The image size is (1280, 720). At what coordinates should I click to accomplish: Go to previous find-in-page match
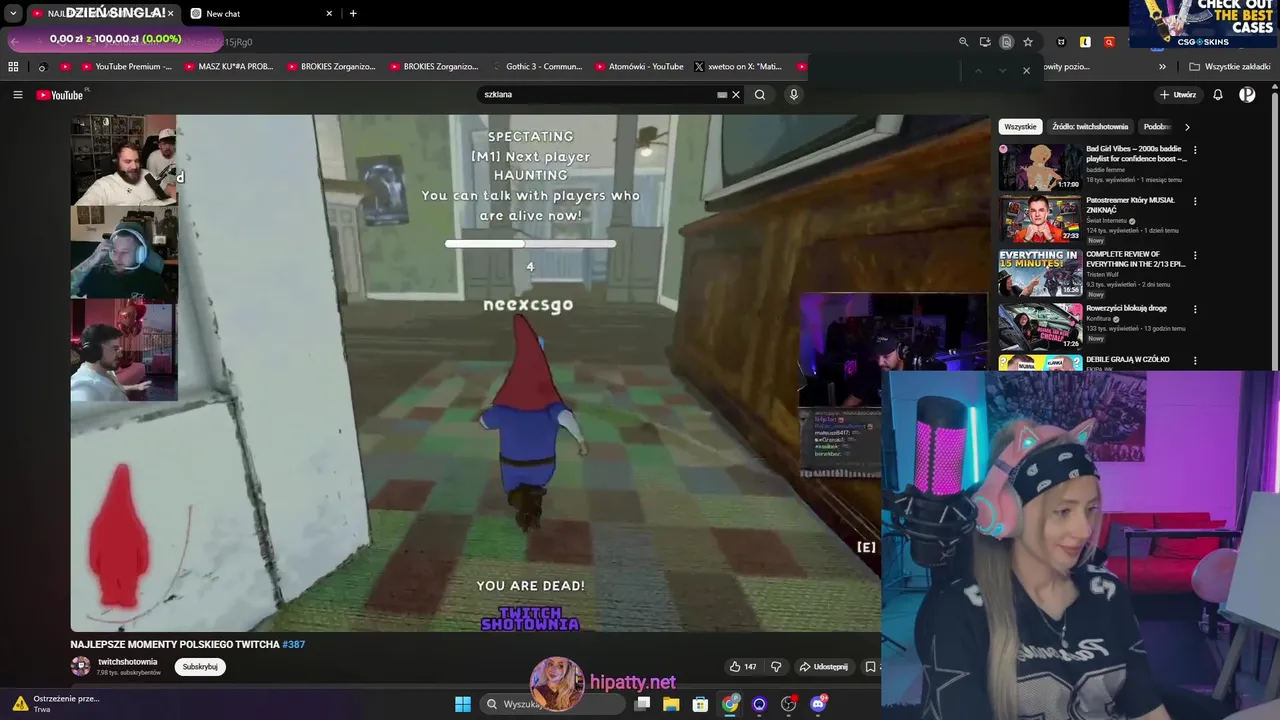978,70
